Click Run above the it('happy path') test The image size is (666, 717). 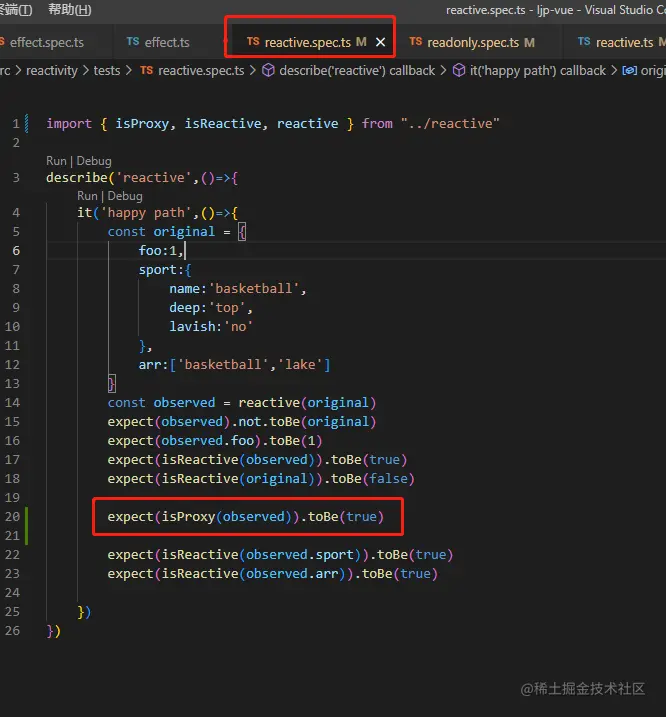tap(87, 196)
